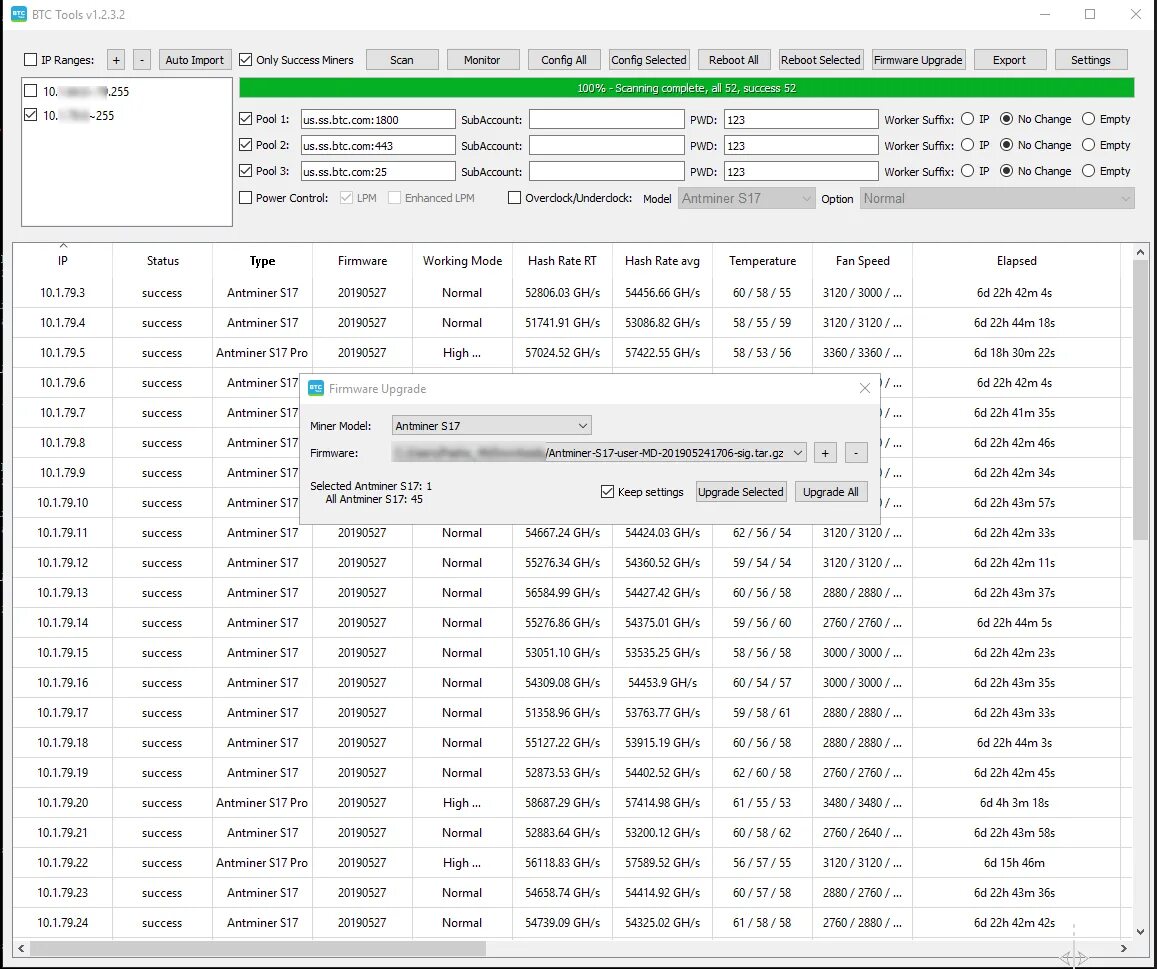This screenshot has height=969, width=1157.
Task: Select the miner row 10.1.79.20
Action: (x=572, y=803)
